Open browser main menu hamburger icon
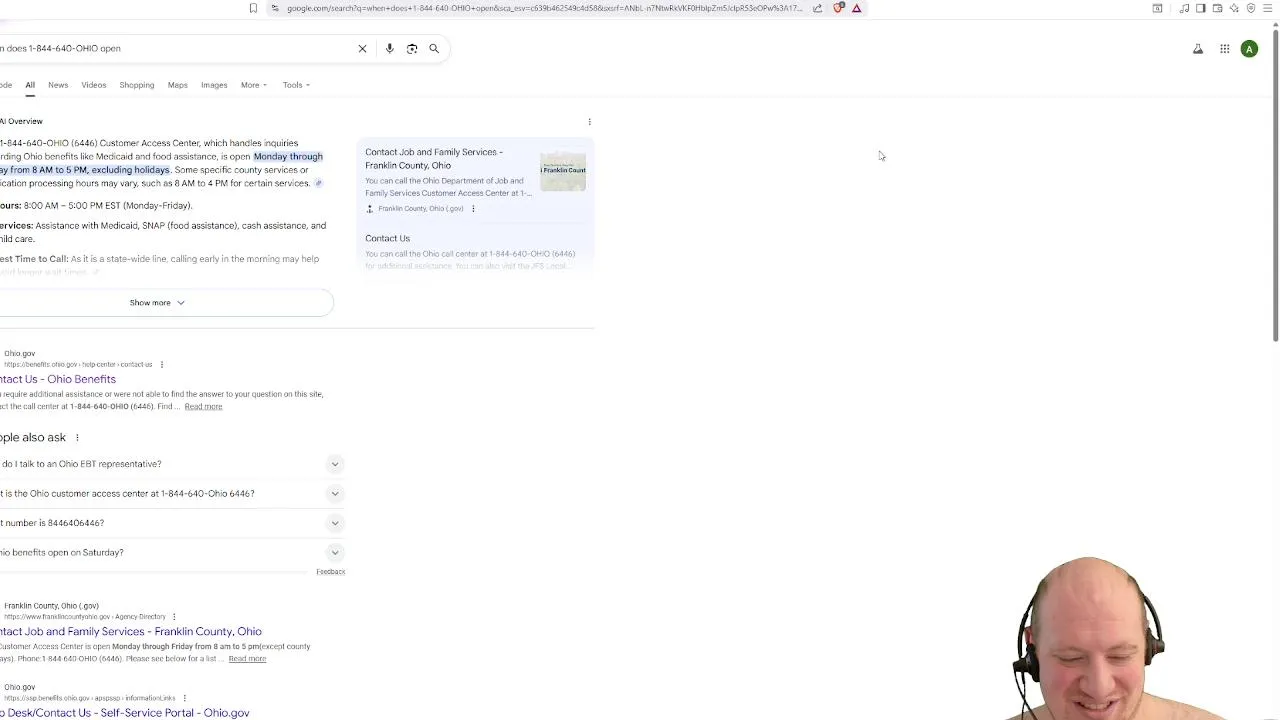 [1268, 8]
